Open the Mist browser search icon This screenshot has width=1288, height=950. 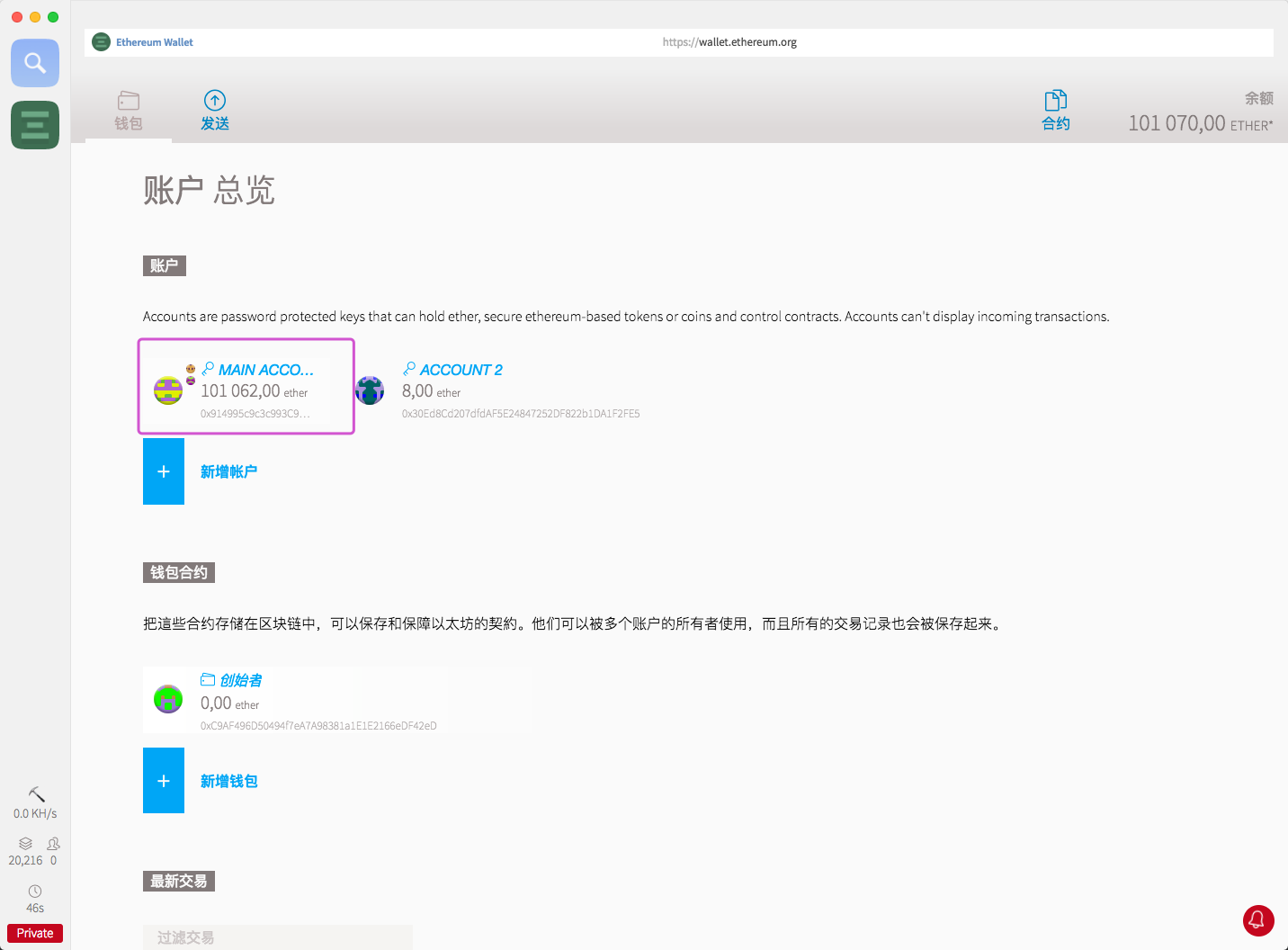[x=35, y=63]
